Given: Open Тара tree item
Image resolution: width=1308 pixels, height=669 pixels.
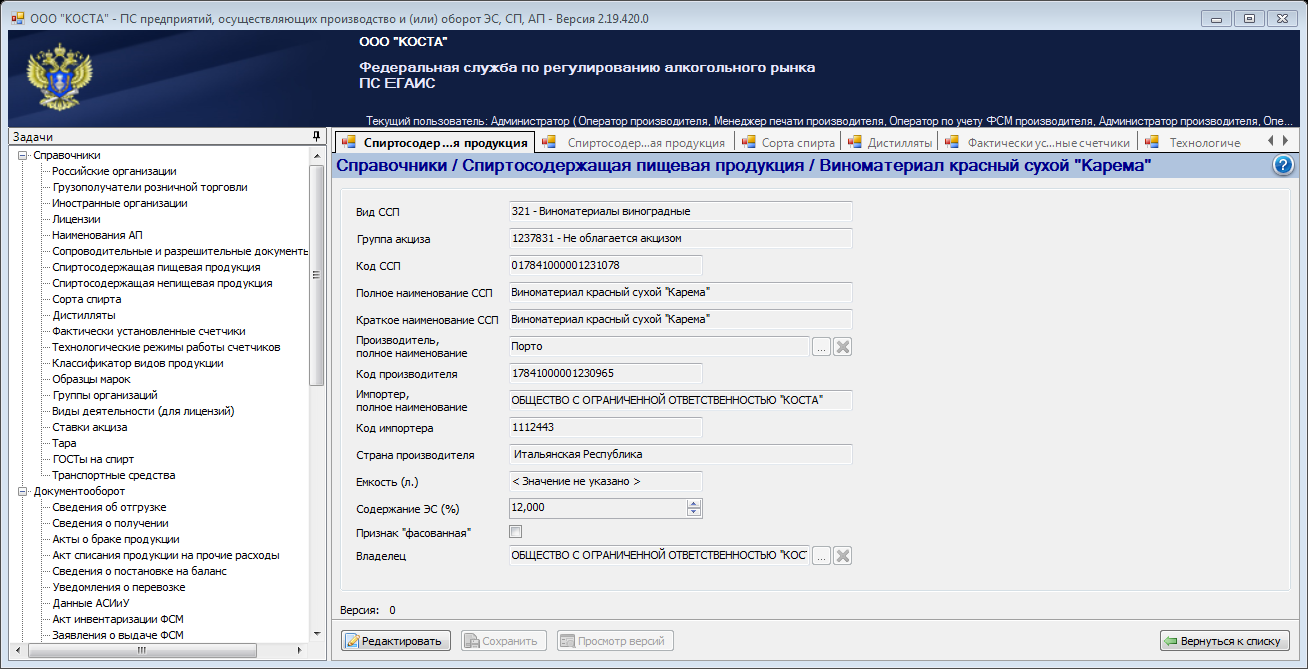Looking at the screenshot, I should [x=64, y=443].
